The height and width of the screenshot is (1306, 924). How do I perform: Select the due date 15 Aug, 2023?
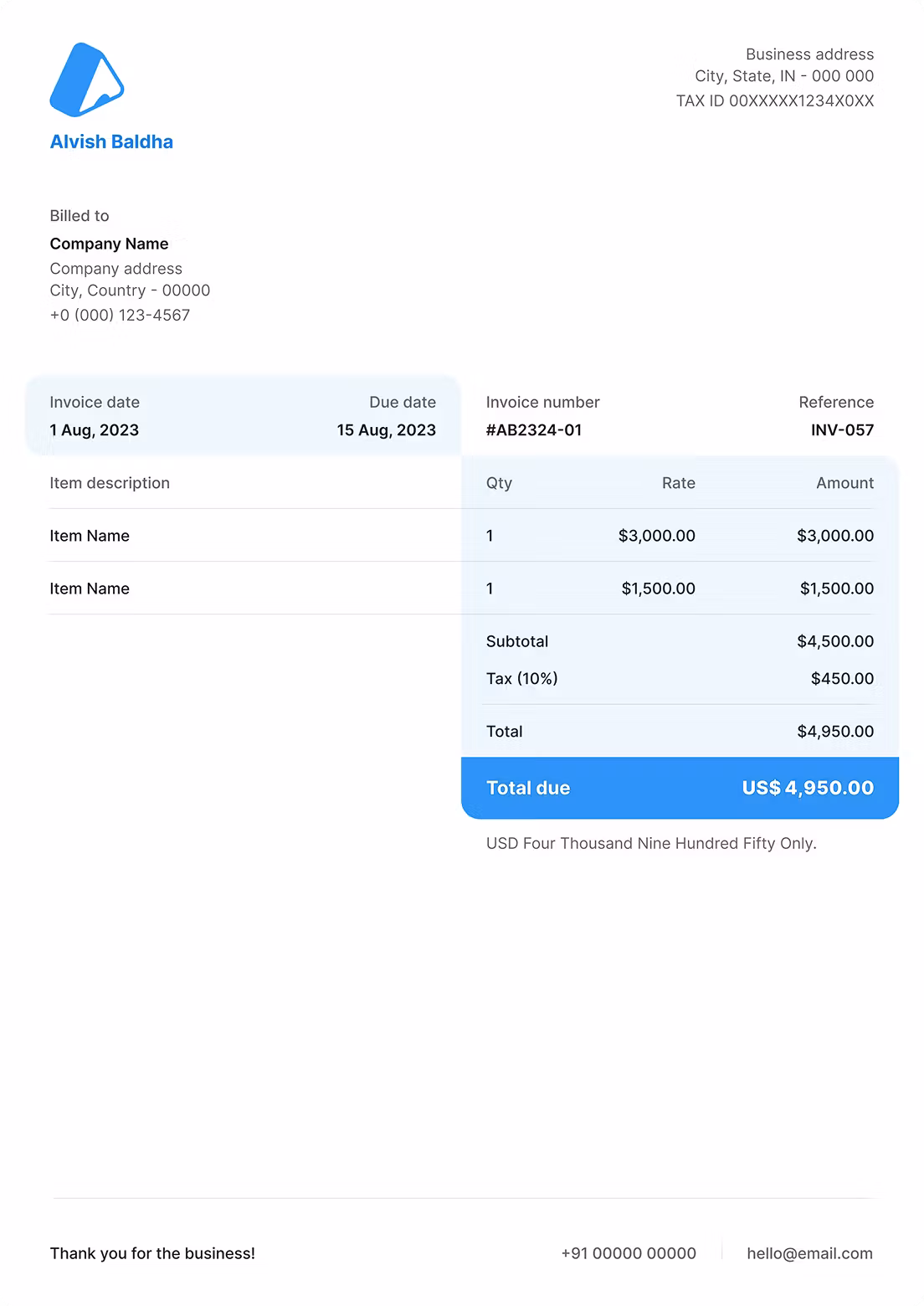pos(386,430)
